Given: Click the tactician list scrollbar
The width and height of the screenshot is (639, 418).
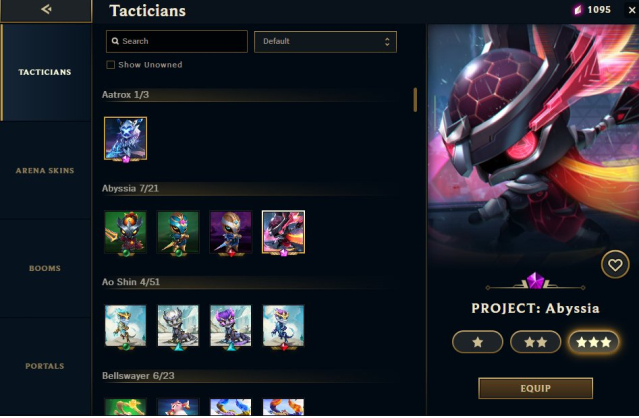Looking at the screenshot, I should click(x=415, y=99).
